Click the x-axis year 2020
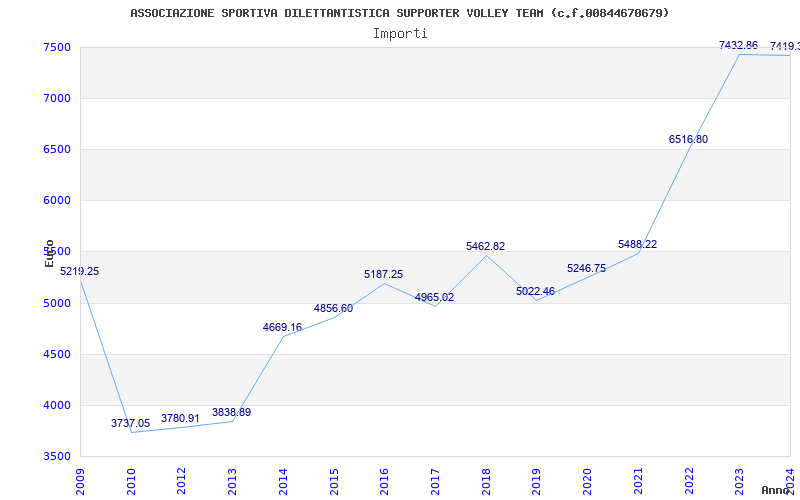 (587, 481)
